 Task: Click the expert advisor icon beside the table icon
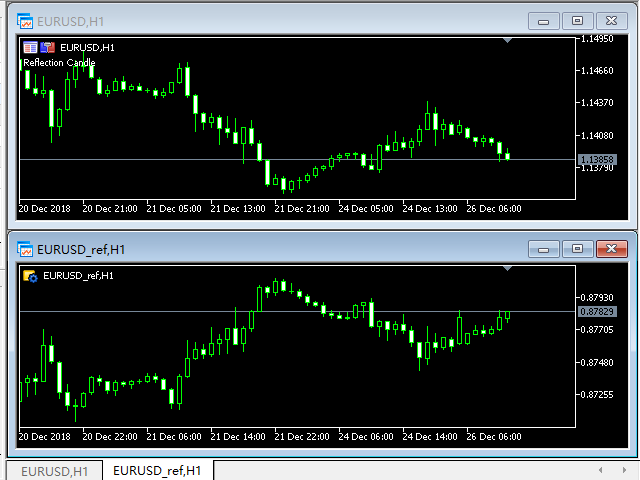(47, 48)
